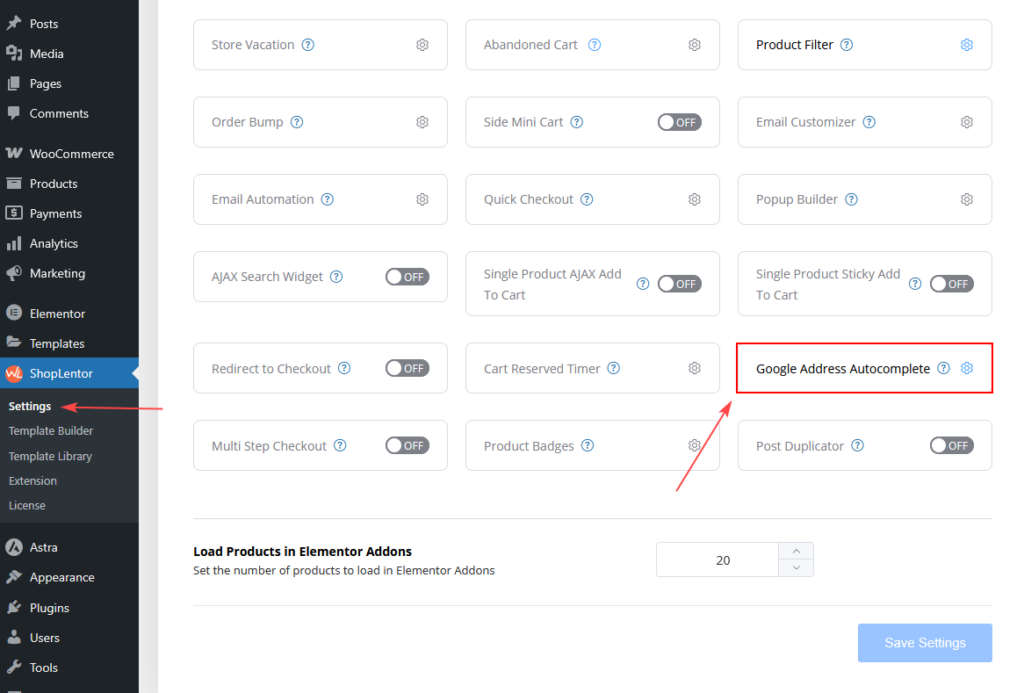Increase products-to-load number with up arrow

pyautogui.click(x=796, y=551)
